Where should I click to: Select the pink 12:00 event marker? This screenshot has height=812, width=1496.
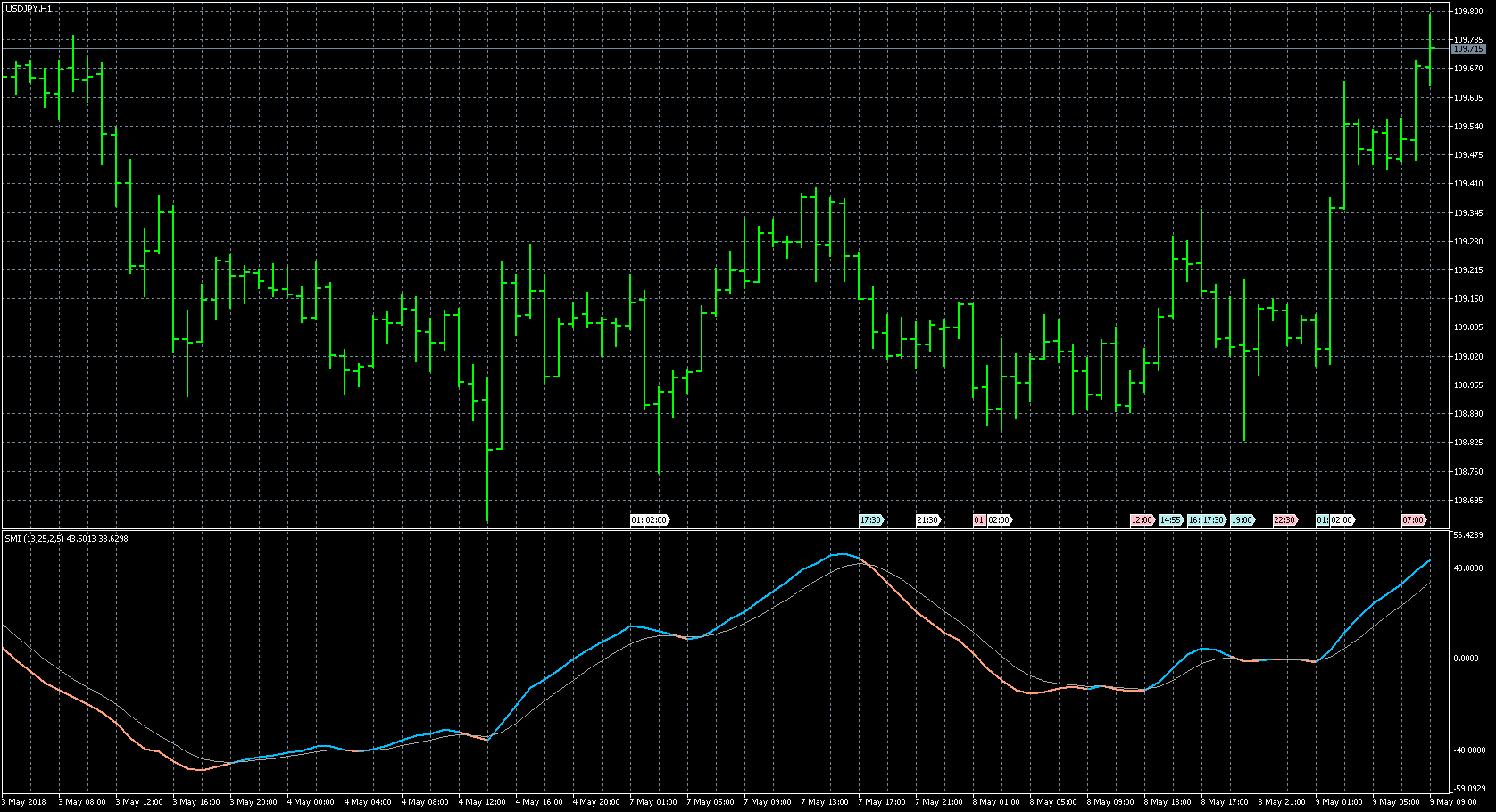click(1142, 520)
